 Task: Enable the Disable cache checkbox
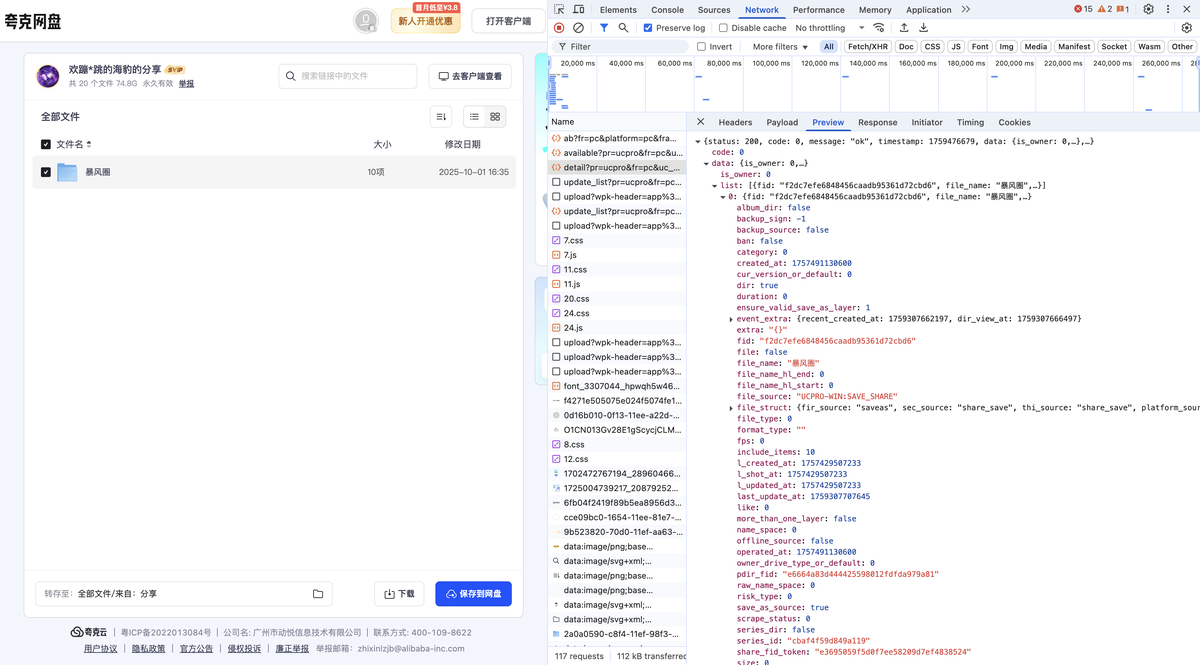coord(723,28)
